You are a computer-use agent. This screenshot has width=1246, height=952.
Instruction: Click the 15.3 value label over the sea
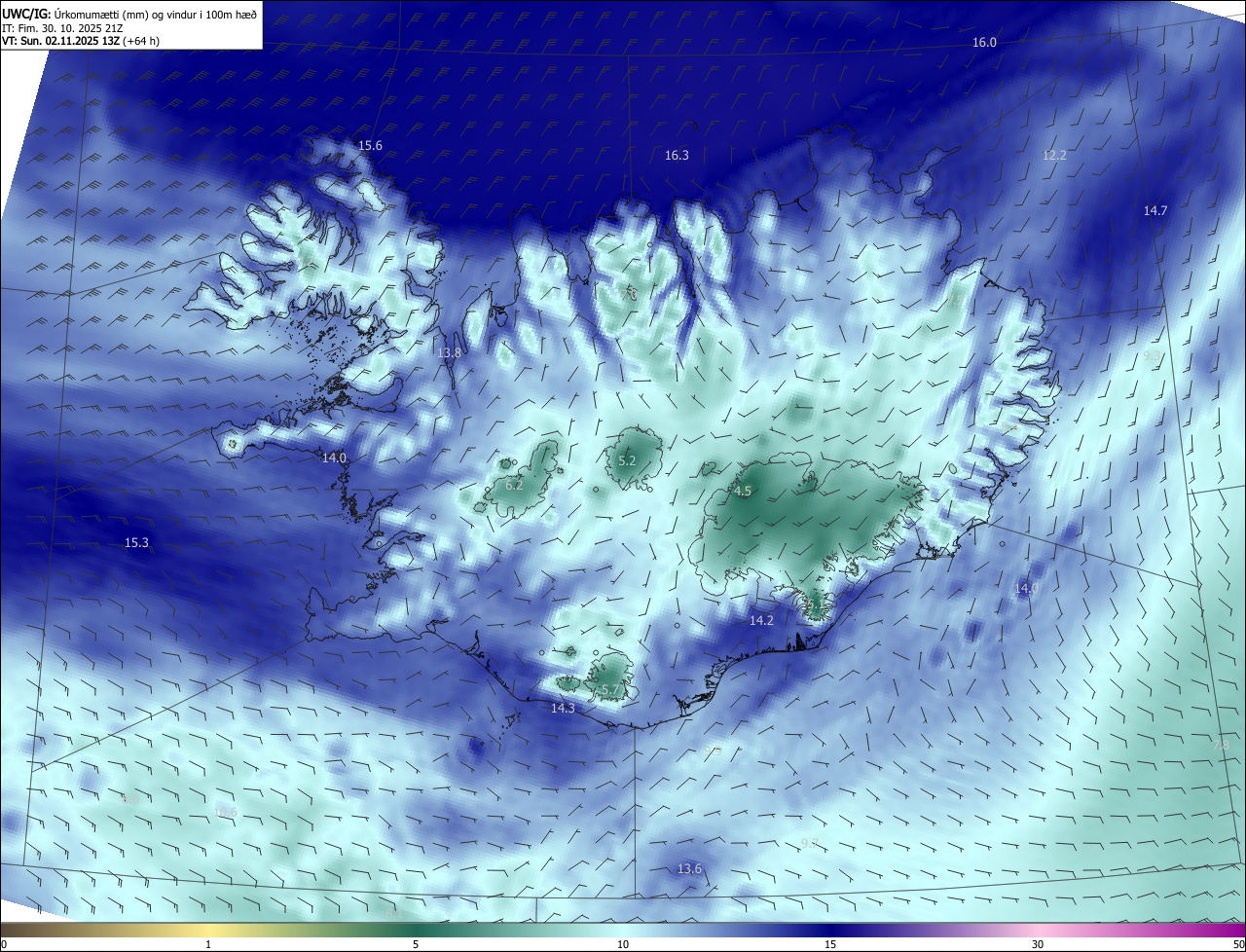click(x=136, y=542)
